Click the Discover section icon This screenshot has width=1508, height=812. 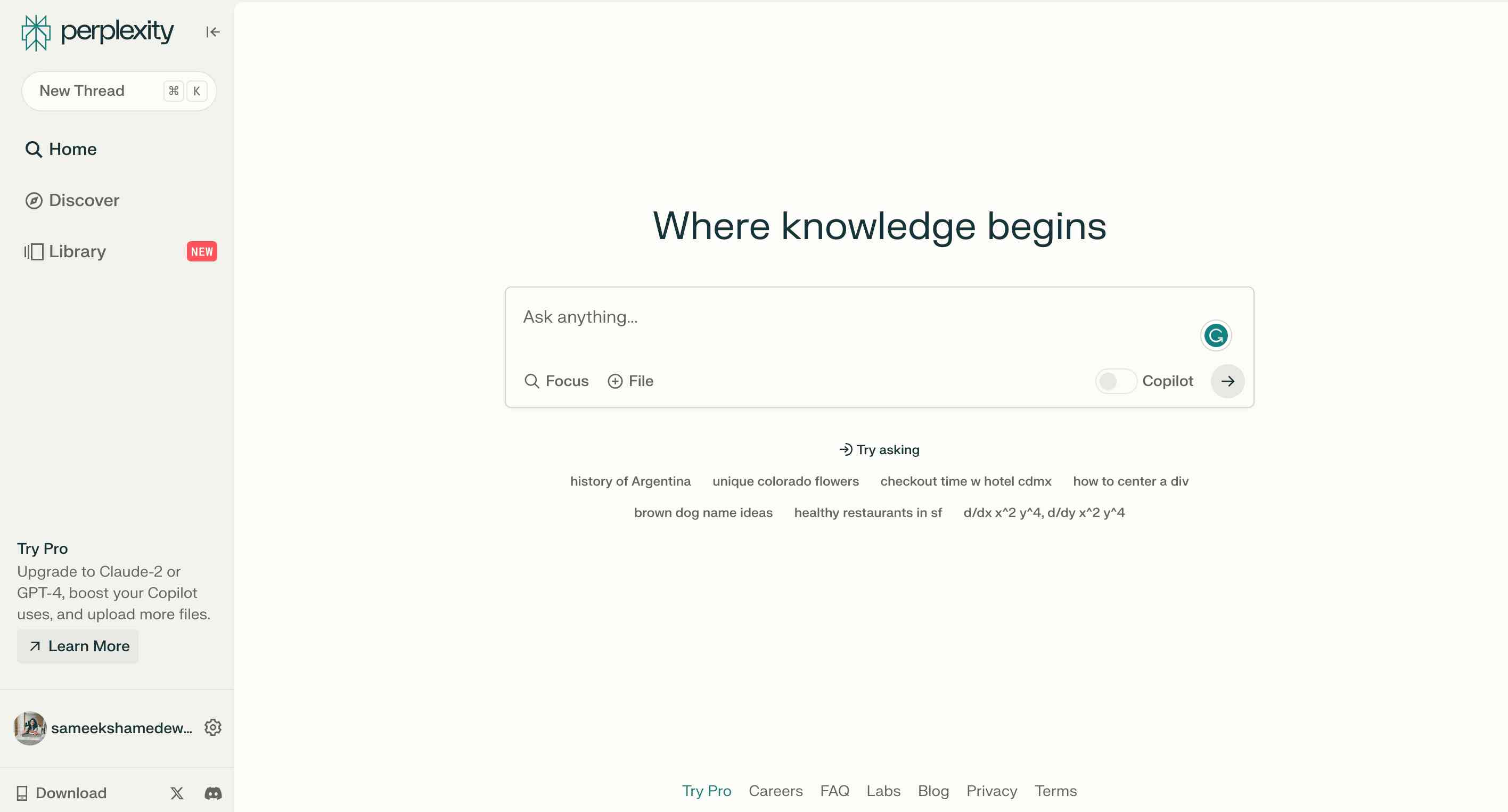33,199
